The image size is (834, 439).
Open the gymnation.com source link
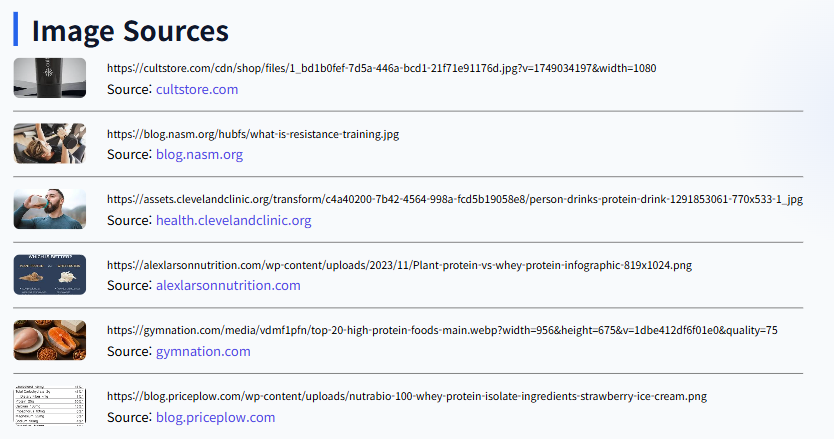click(203, 352)
